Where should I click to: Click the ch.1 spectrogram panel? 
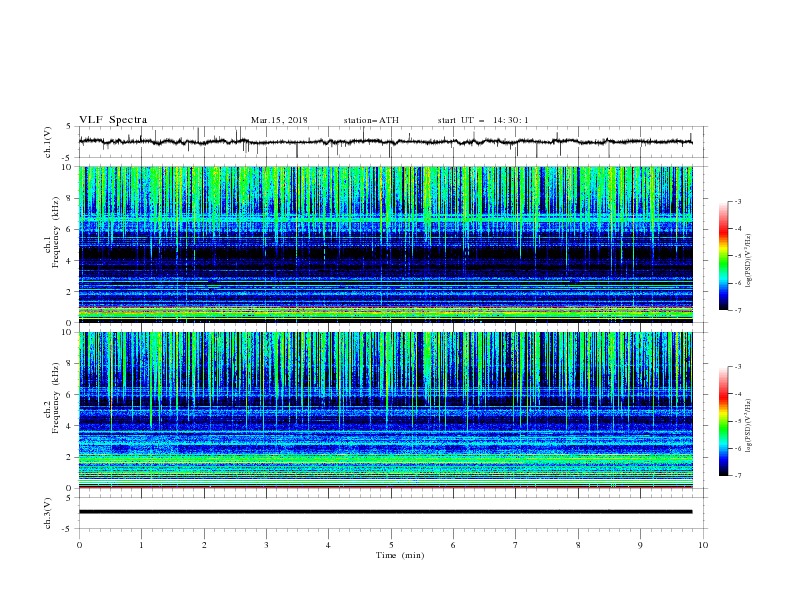coord(386,244)
